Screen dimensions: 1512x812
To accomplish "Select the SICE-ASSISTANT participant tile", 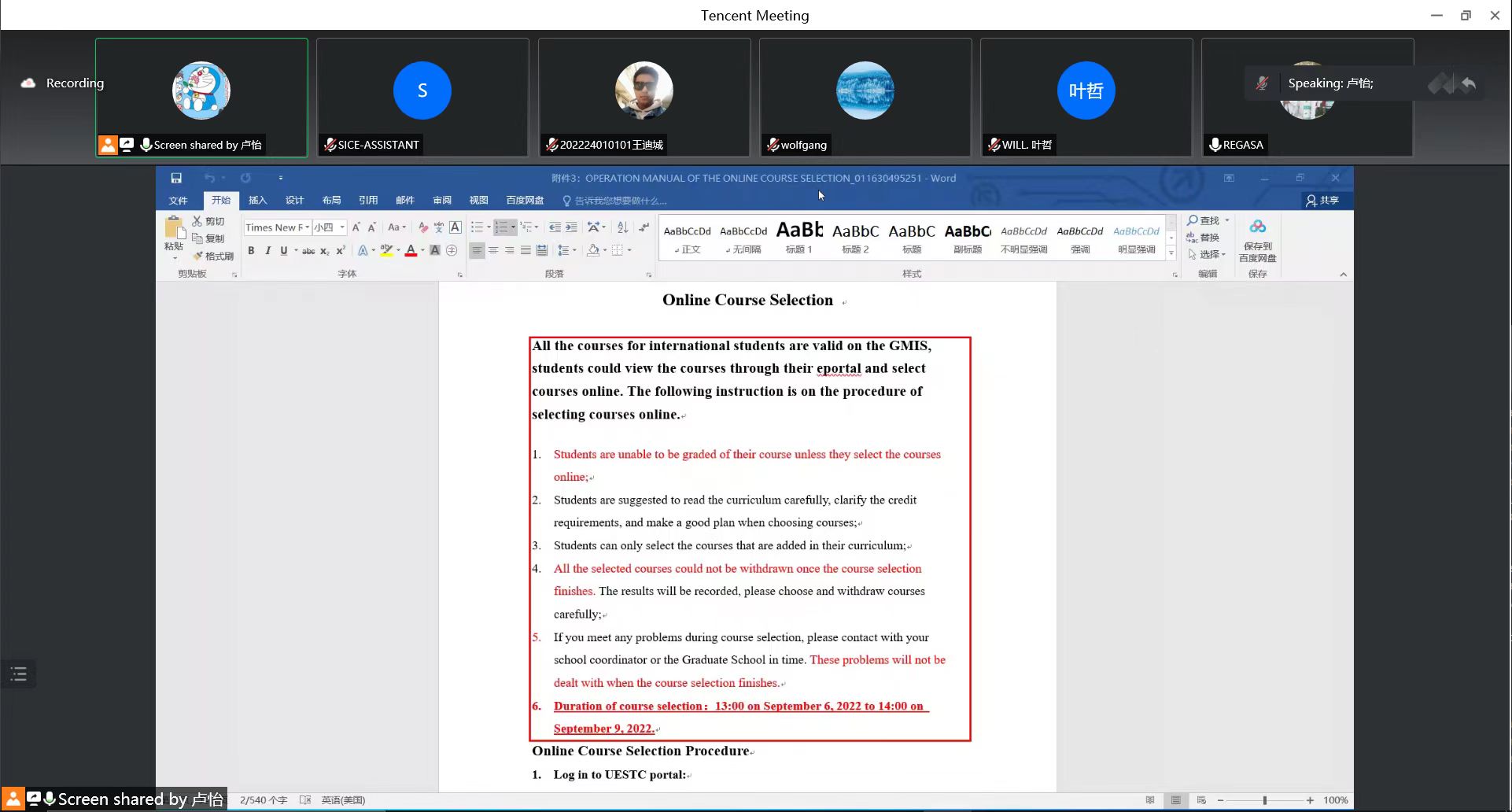I will 422,97.
